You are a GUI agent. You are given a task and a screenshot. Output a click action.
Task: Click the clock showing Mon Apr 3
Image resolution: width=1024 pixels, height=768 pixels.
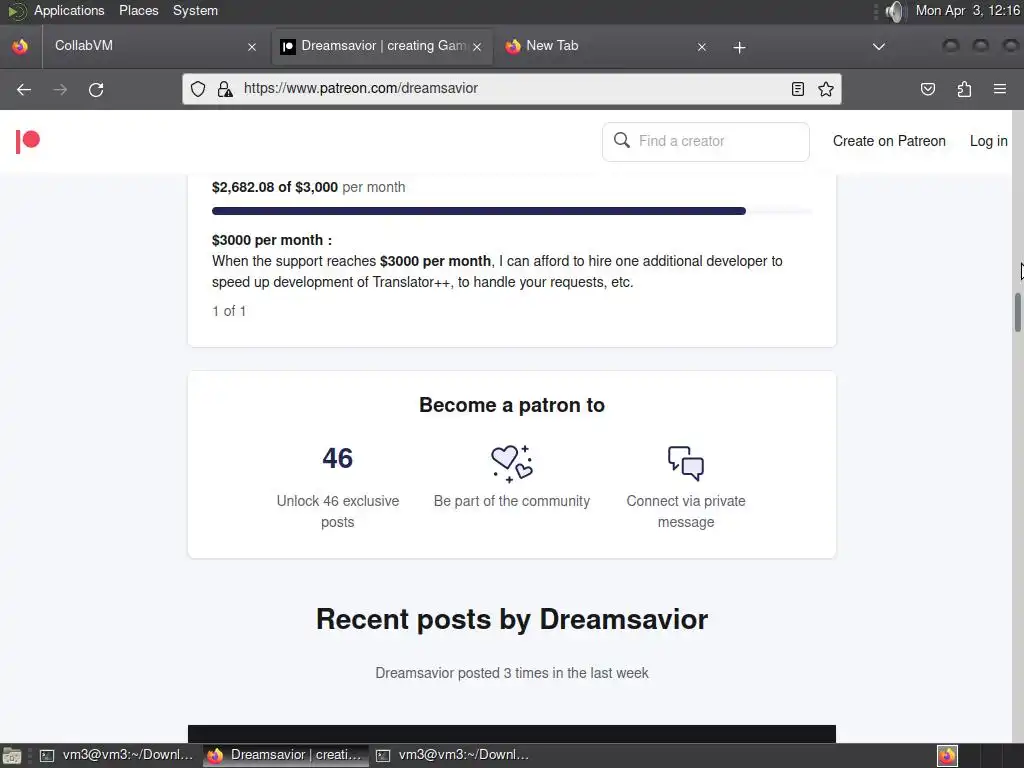tap(967, 10)
